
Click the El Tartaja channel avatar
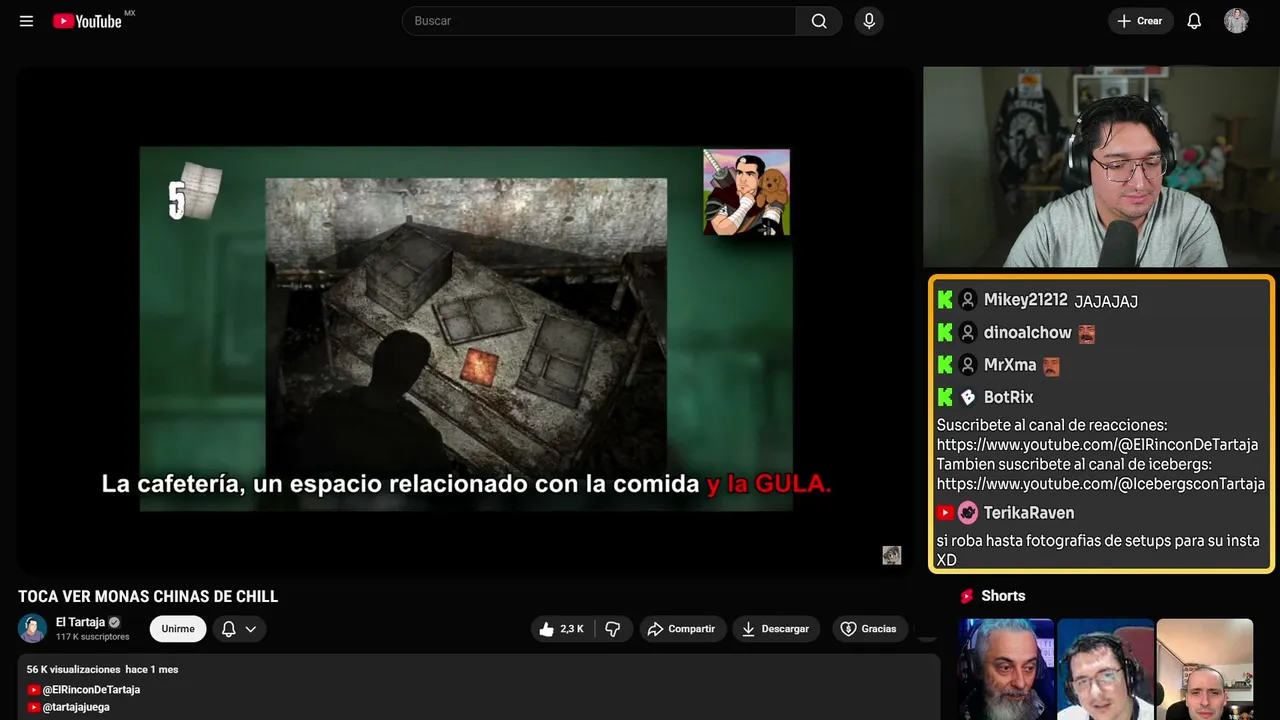33,628
